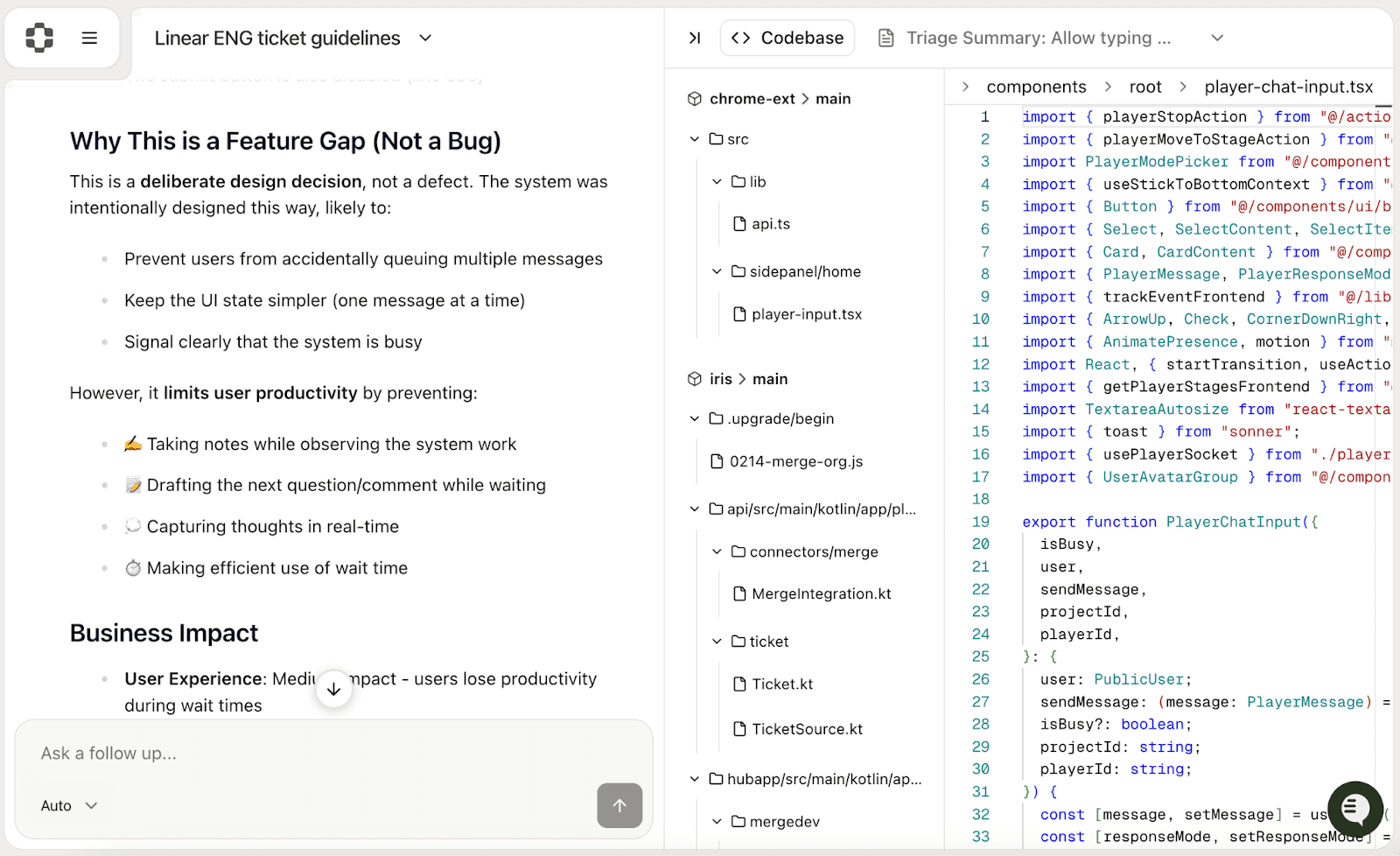Collapse the connectors/merge folder
Image resolution: width=1400 pixels, height=856 pixels.
(x=717, y=551)
